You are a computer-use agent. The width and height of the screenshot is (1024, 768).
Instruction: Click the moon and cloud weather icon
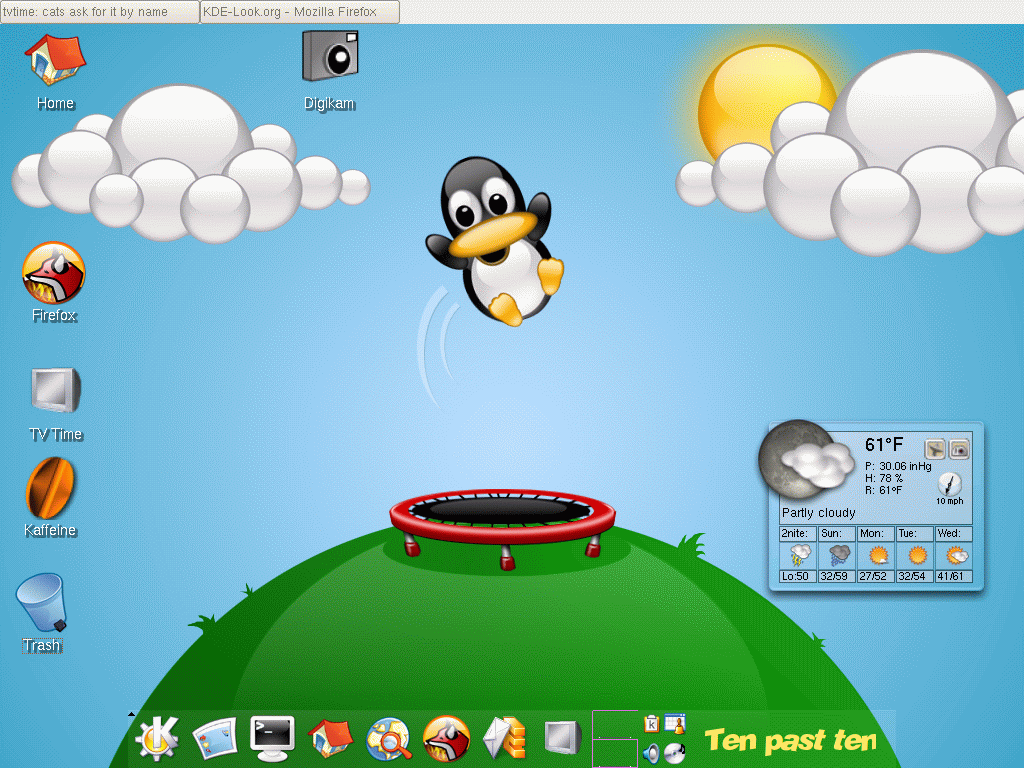click(x=807, y=461)
